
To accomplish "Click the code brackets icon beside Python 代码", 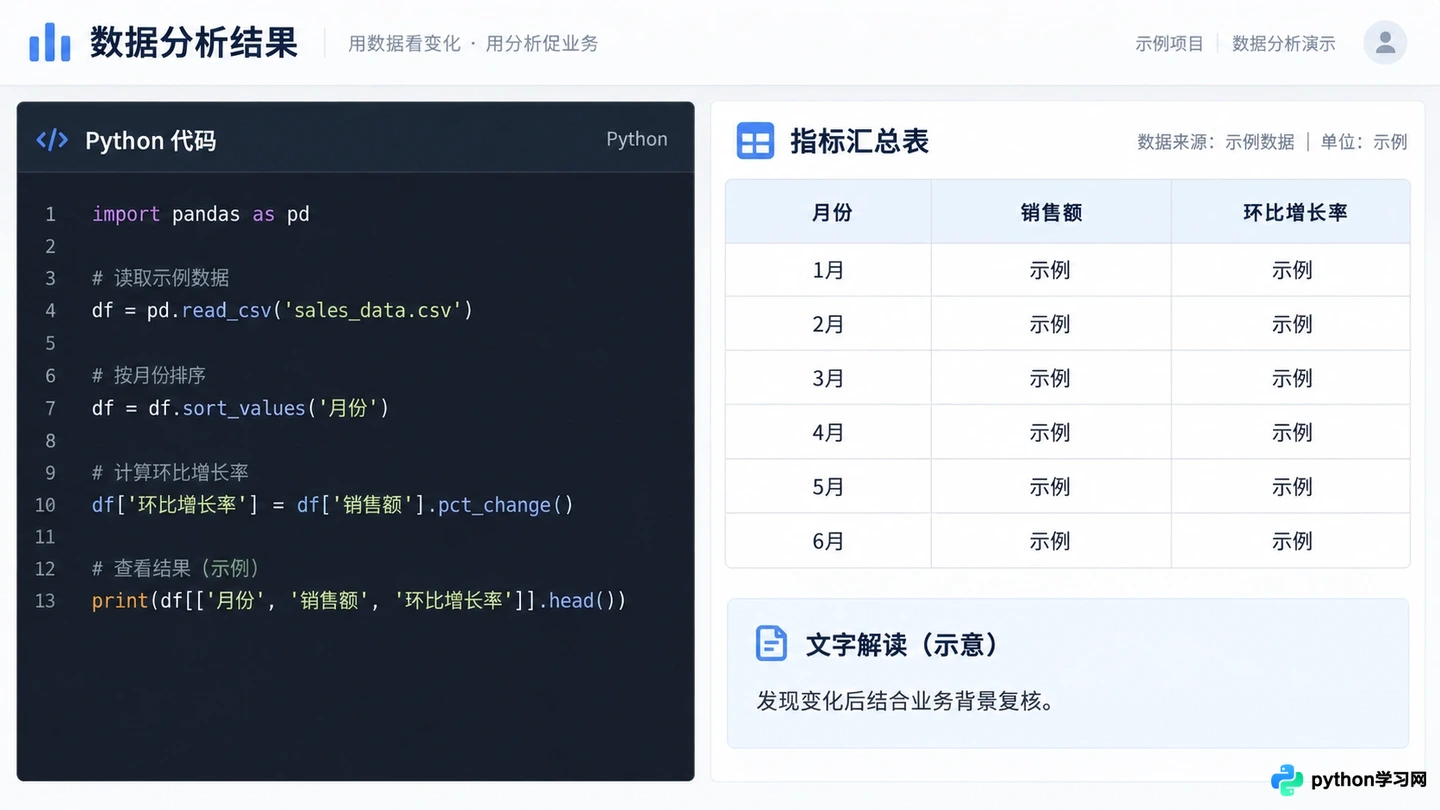I will (52, 140).
